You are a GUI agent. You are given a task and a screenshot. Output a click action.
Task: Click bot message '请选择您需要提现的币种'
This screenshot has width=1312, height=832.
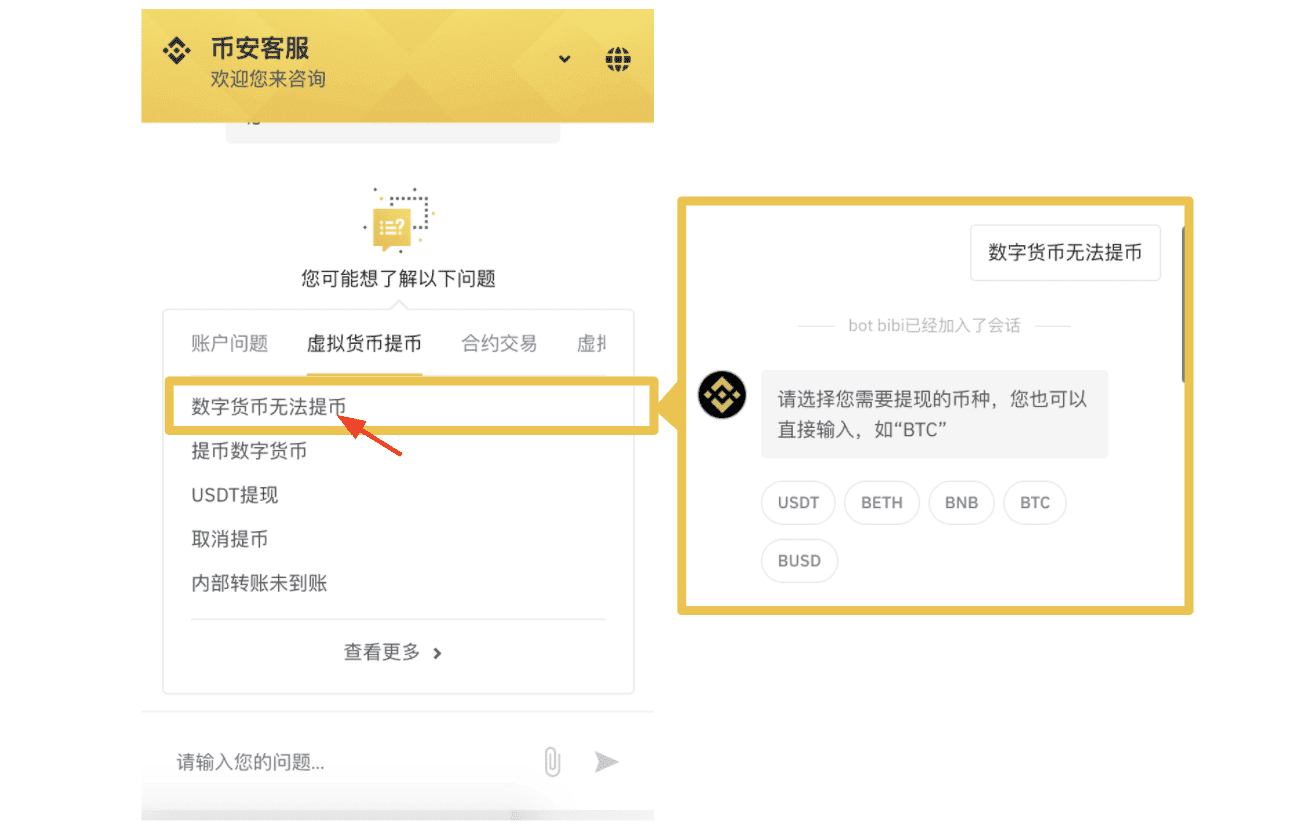coord(934,414)
